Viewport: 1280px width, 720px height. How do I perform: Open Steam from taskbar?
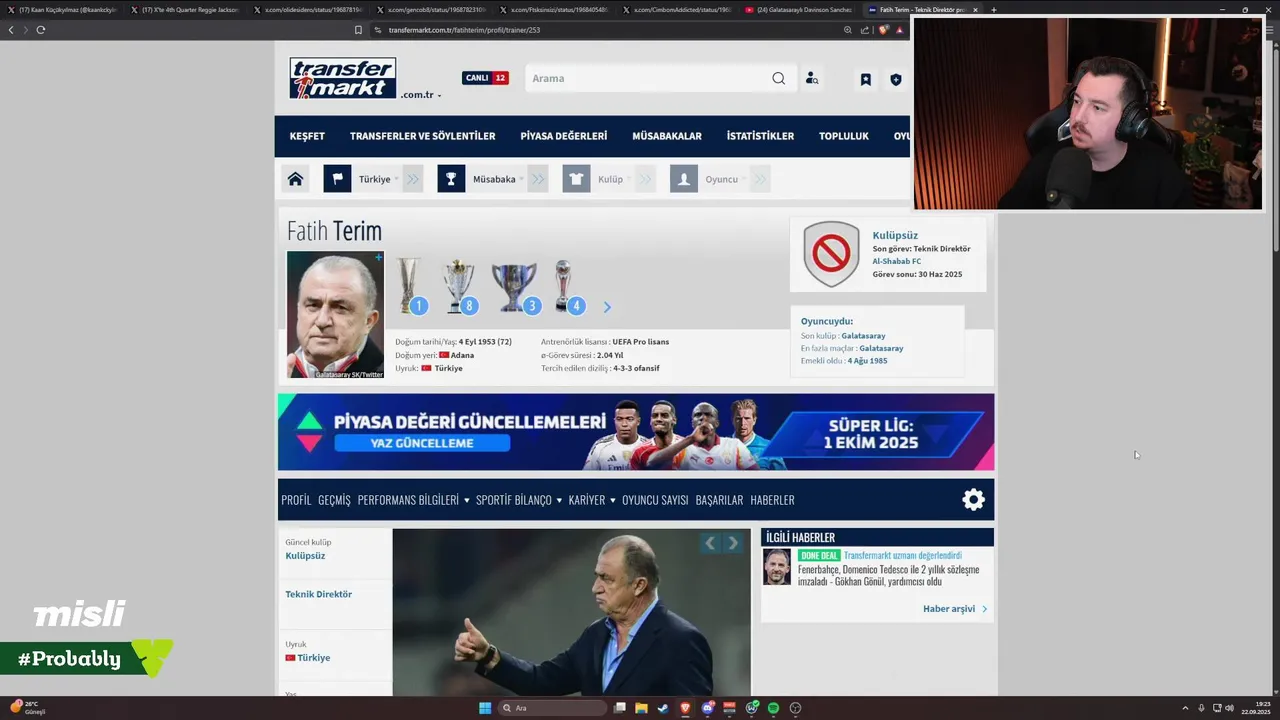coord(662,708)
